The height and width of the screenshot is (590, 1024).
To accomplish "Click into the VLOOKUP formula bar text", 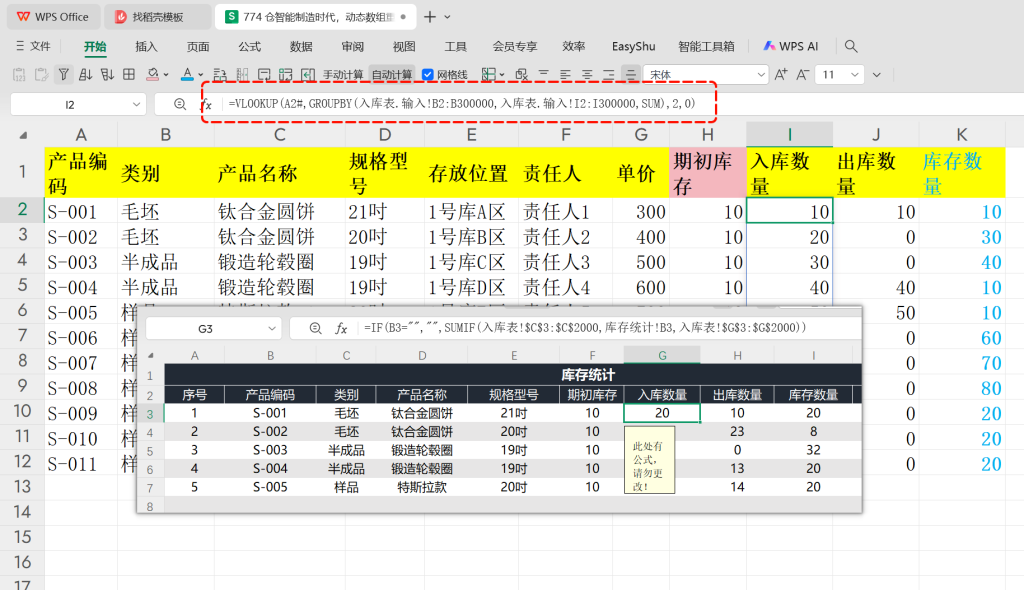I will (x=462, y=103).
